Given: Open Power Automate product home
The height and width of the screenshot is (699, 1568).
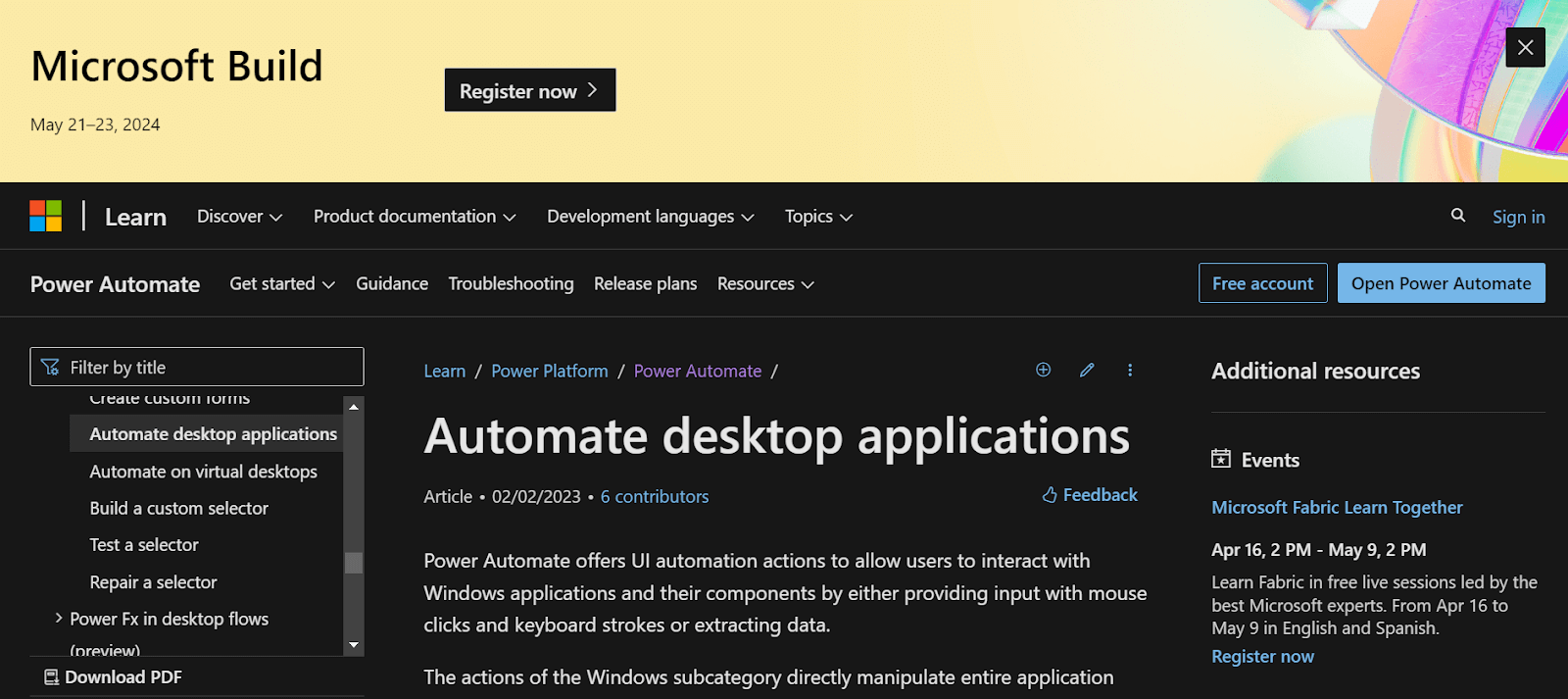Looking at the screenshot, I should coord(116,284).
